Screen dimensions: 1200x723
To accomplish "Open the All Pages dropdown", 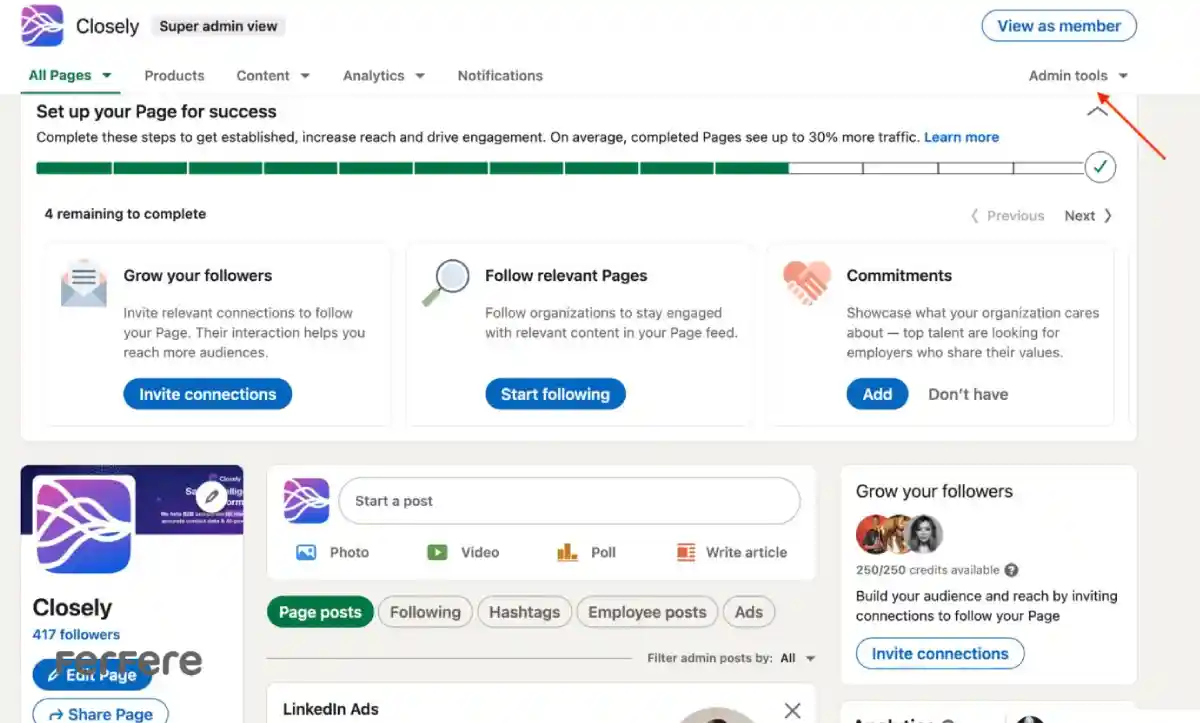I will coord(70,75).
